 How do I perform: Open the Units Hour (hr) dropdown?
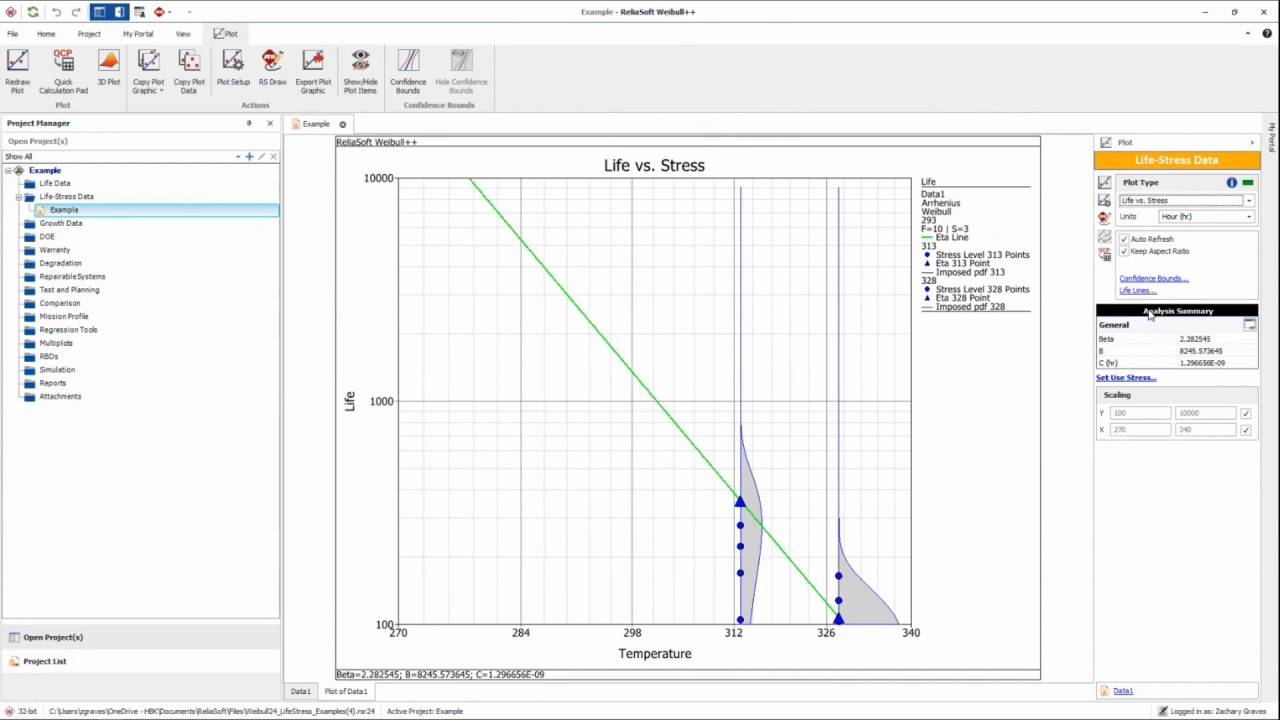1249,217
